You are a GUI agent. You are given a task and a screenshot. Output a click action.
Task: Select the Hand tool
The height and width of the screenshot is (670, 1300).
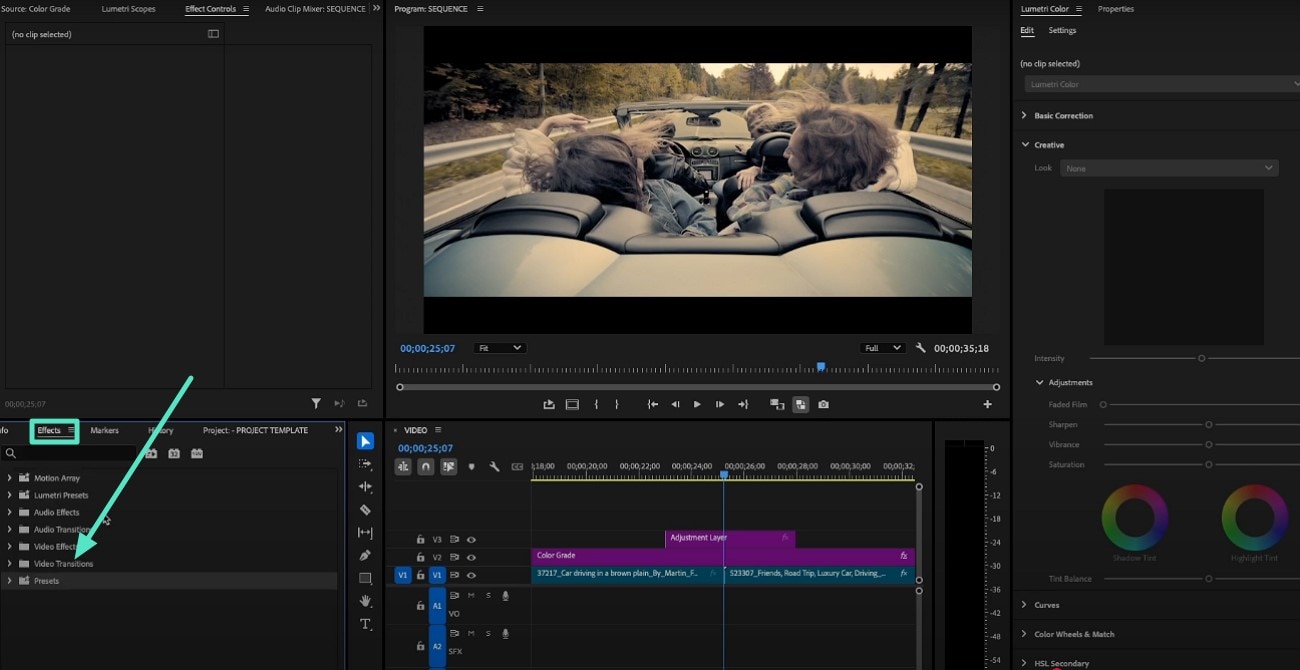pos(365,601)
